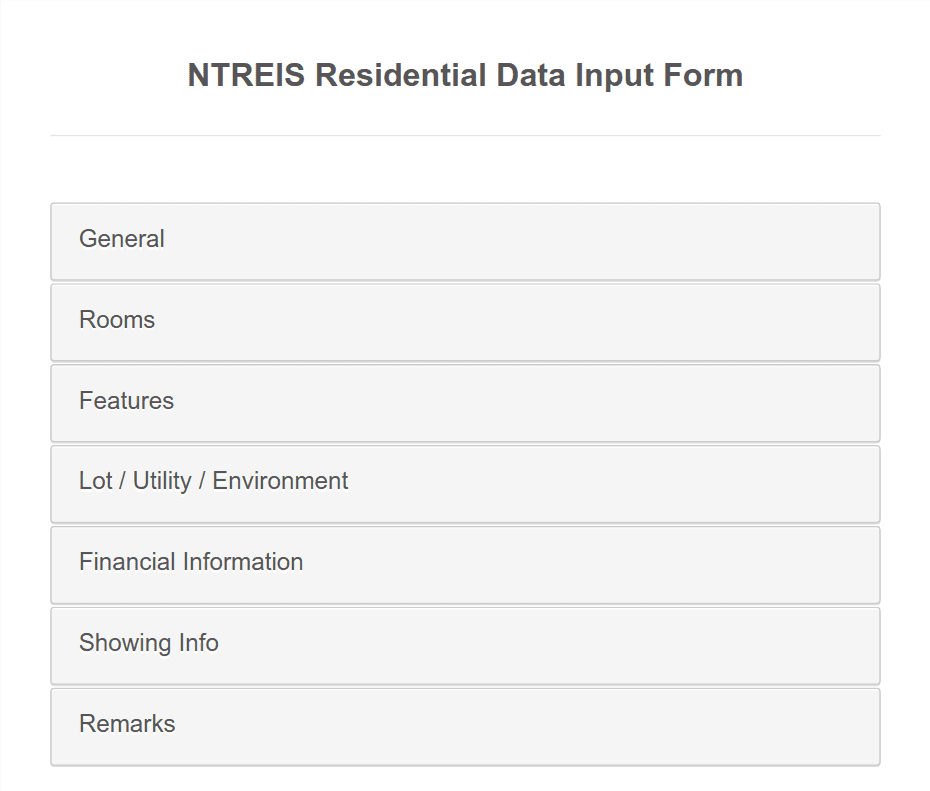Screen dimensions: 930x791
Task: Toggle the General panel header row
Action: tap(465, 241)
